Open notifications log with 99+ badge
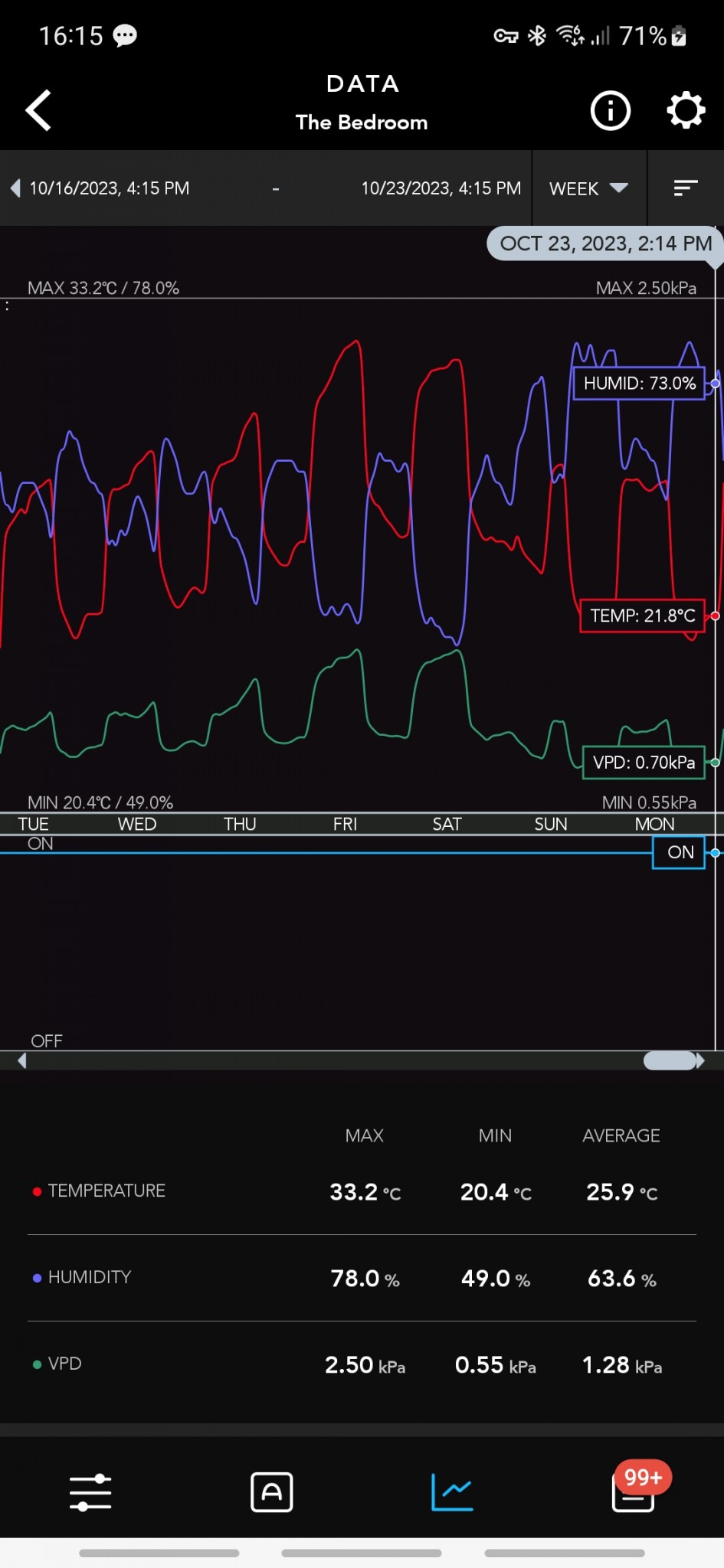Image resolution: width=724 pixels, height=1568 pixels. pos(634,1492)
